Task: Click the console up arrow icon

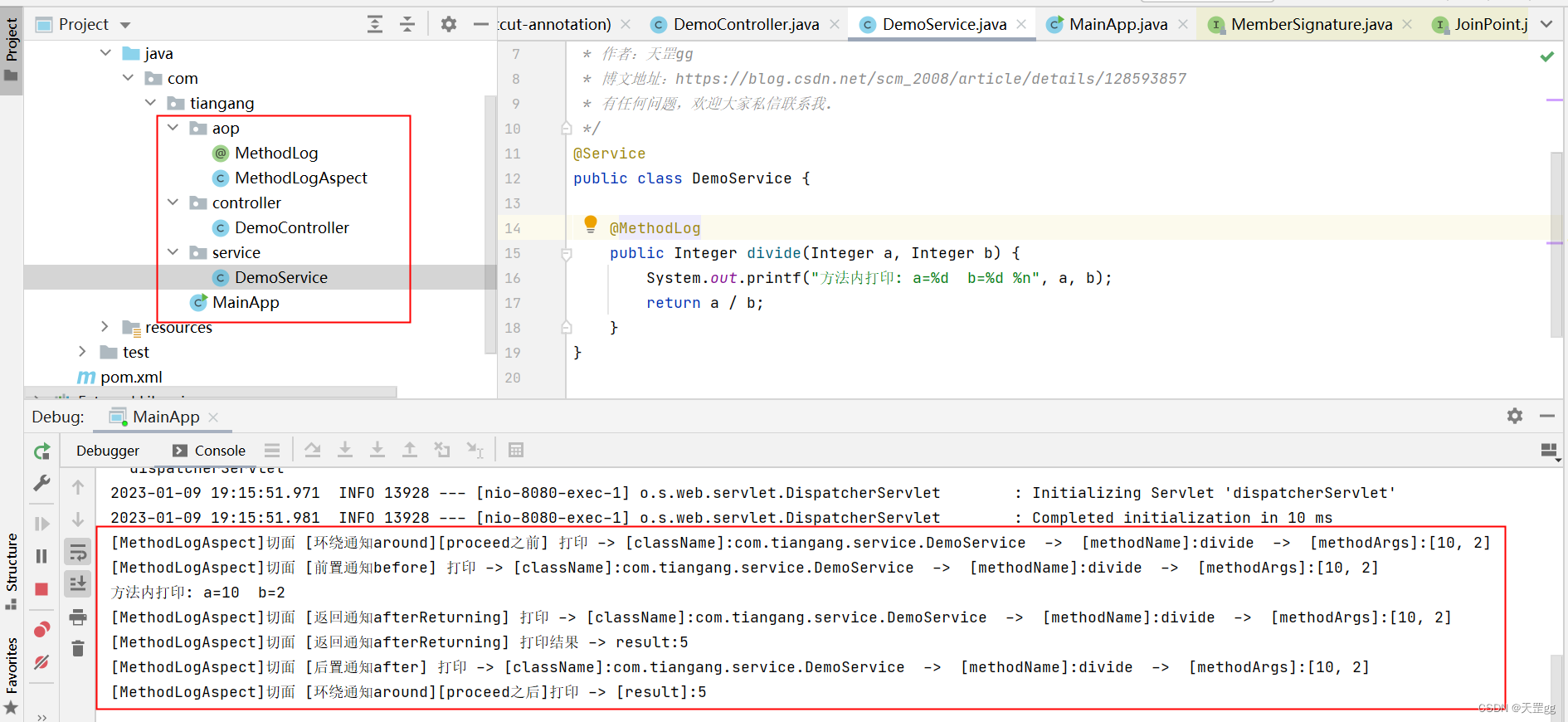Action: tap(78, 487)
